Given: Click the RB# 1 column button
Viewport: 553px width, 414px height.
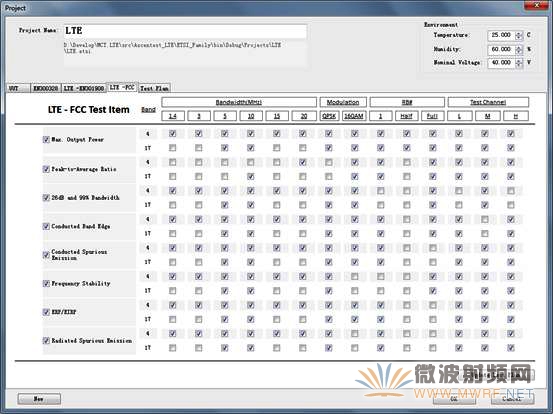Looking at the screenshot, I should coord(381,116).
